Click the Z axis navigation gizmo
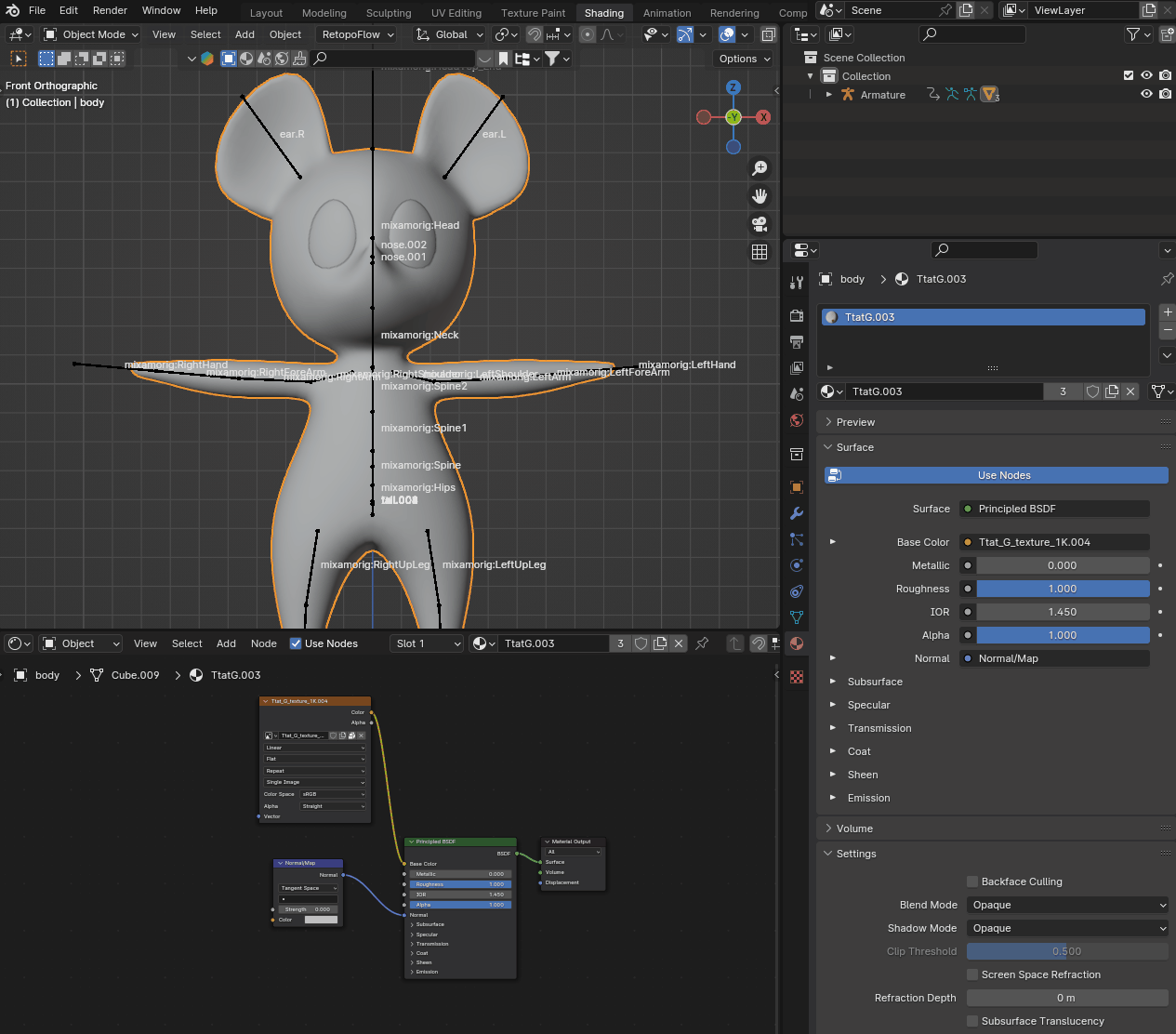The width and height of the screenshot is (1176, 1034). tap(733, 87)
